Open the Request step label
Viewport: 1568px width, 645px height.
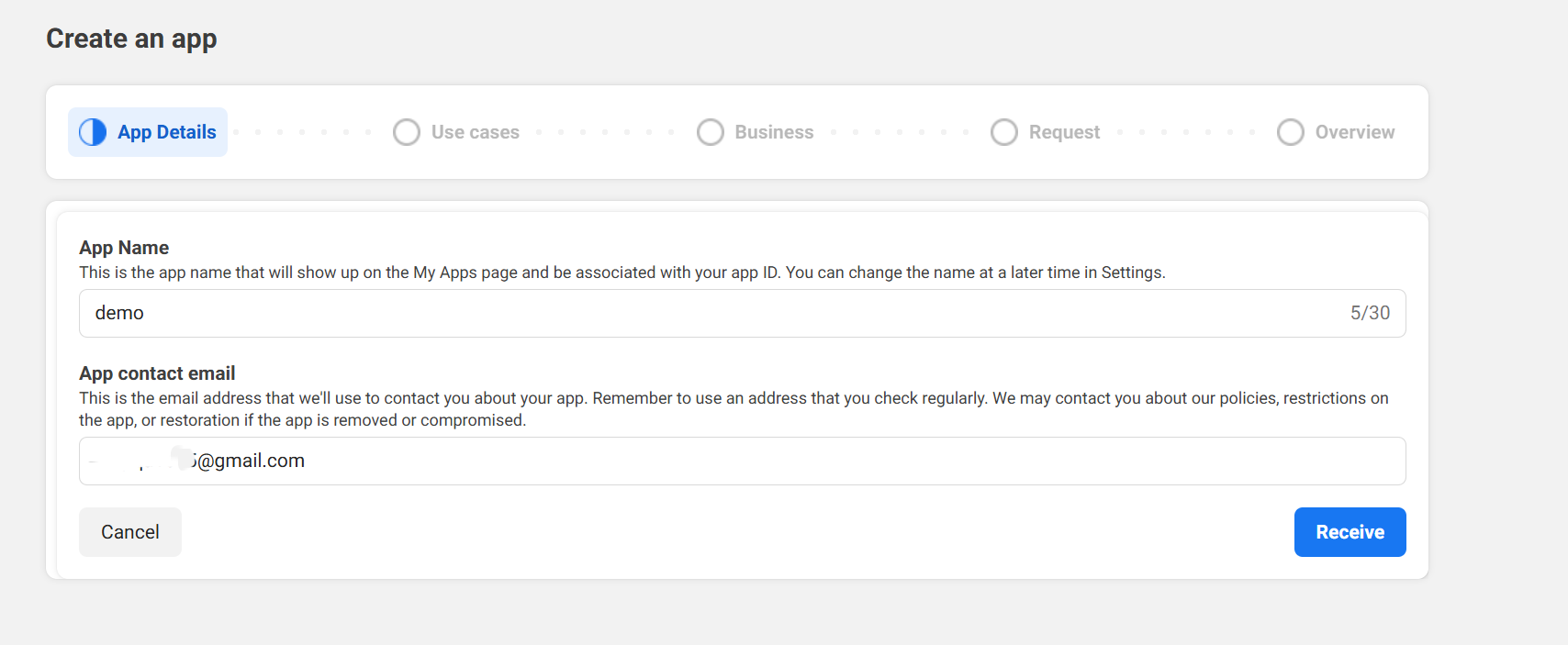[x=1064, y=132]
